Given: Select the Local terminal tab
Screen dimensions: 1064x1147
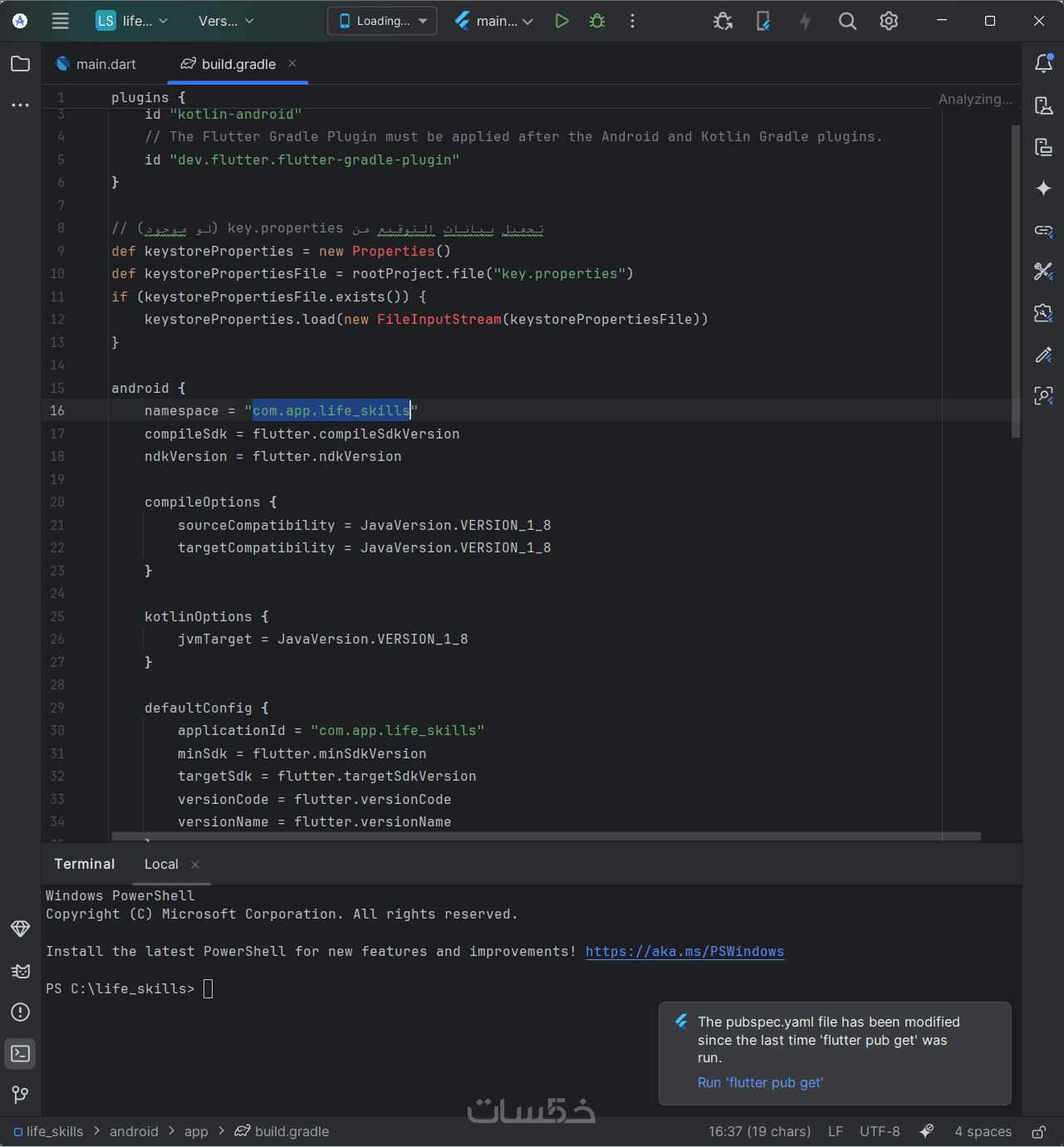Looking at the screenshot, I should [161, 864].
